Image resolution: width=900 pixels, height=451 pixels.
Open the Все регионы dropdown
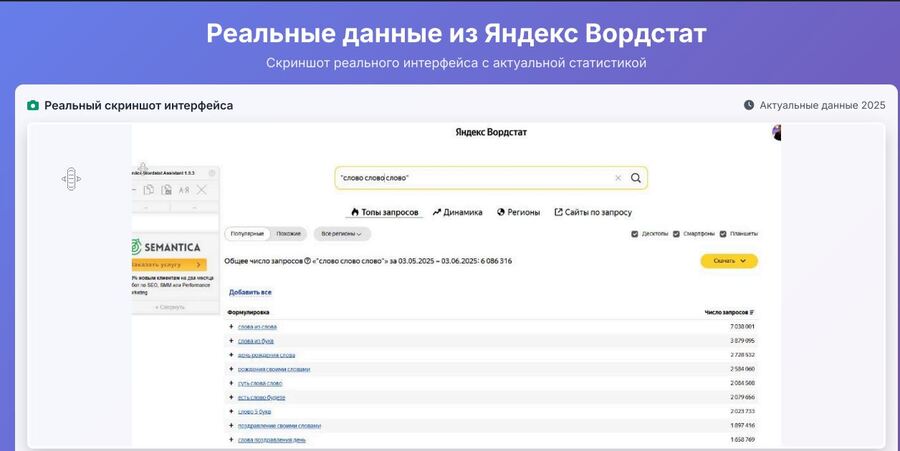coord(342,234)
